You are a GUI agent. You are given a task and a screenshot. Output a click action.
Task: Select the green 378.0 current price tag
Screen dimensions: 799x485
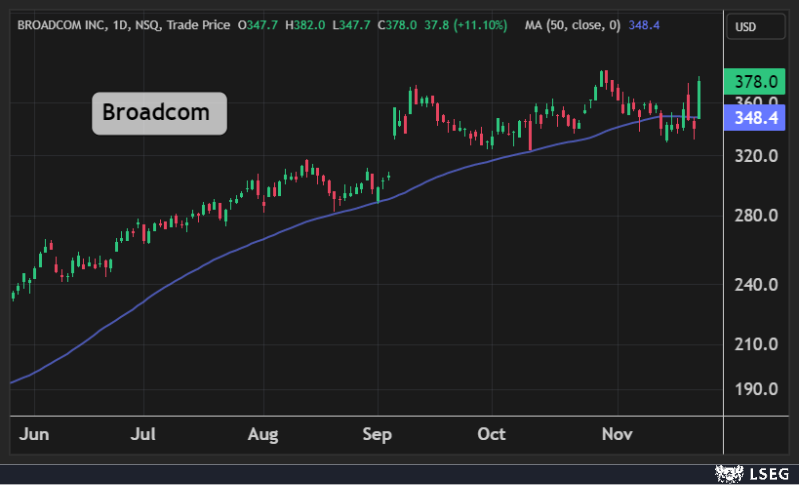756,81
